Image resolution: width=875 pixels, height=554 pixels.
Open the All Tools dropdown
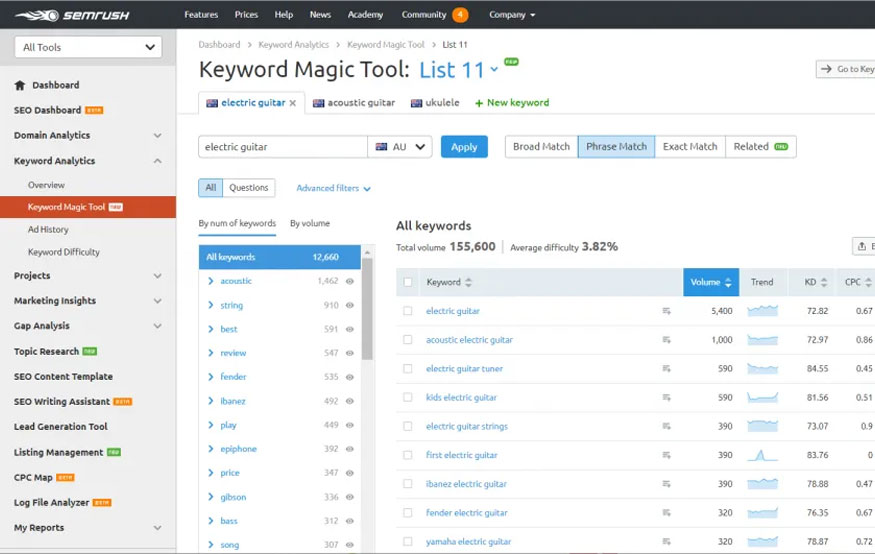(88, 47)
